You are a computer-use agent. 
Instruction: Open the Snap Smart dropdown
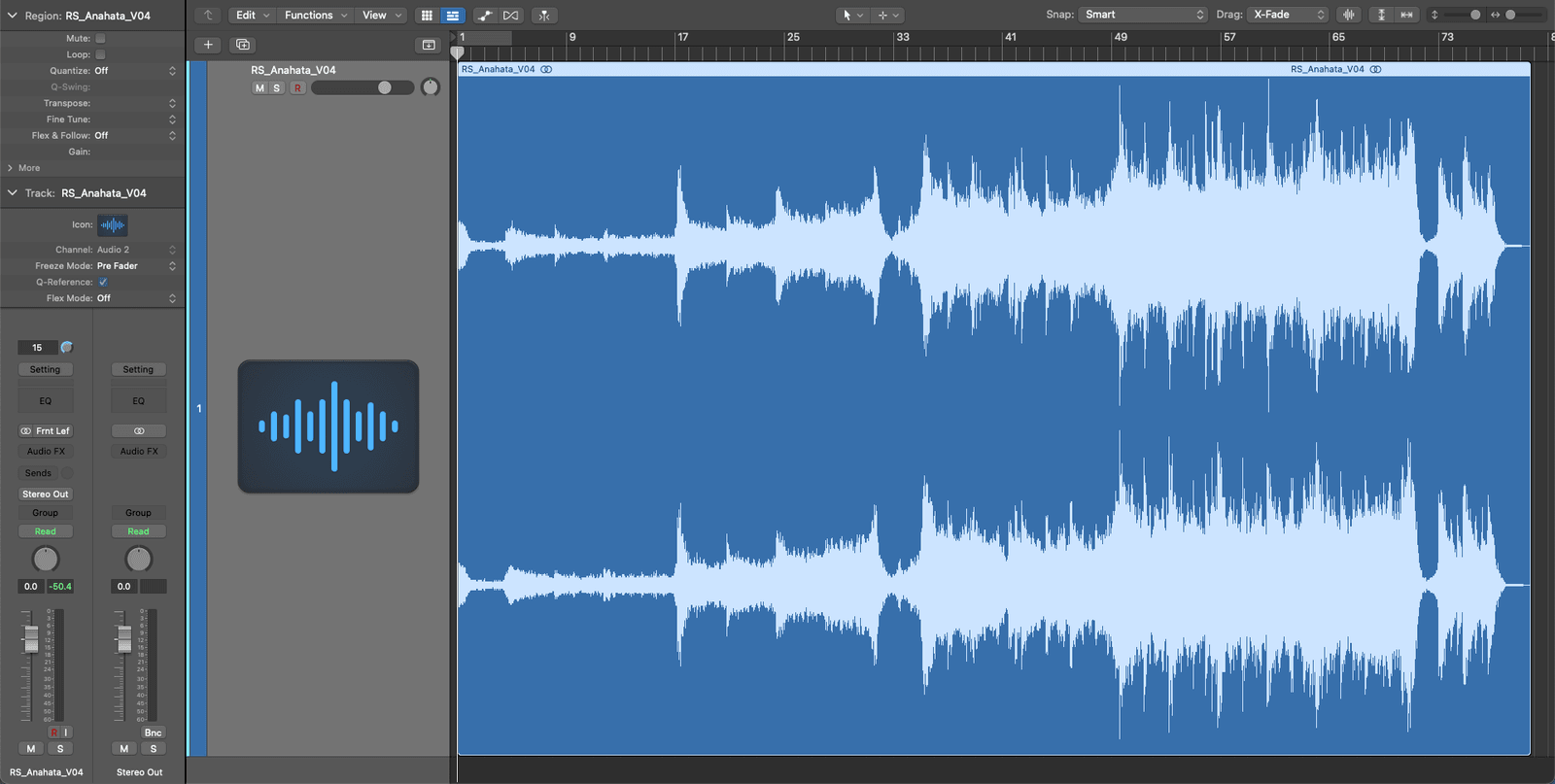(1143, 15)
